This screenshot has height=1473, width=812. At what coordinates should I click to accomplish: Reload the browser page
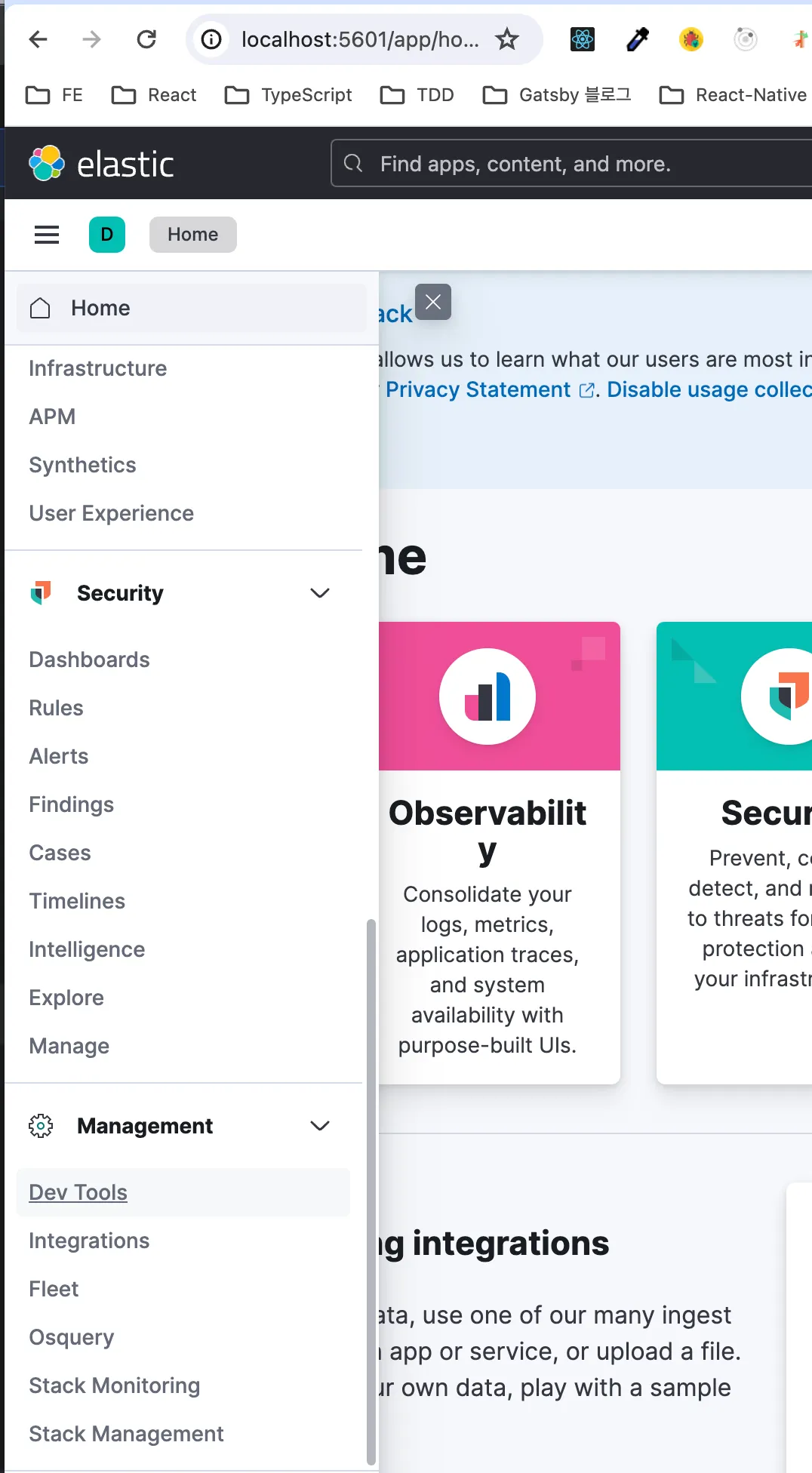(146, 39)
